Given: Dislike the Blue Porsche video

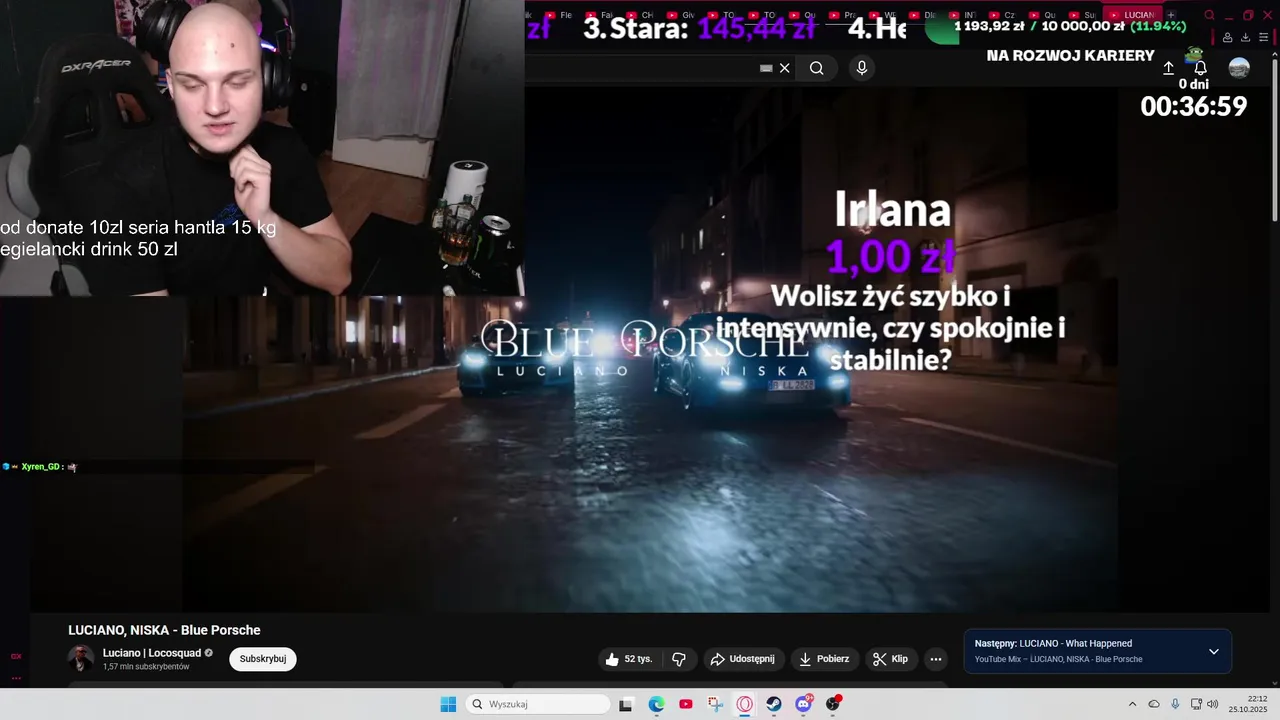Looking at the screenshot, I should coord(679,659).
